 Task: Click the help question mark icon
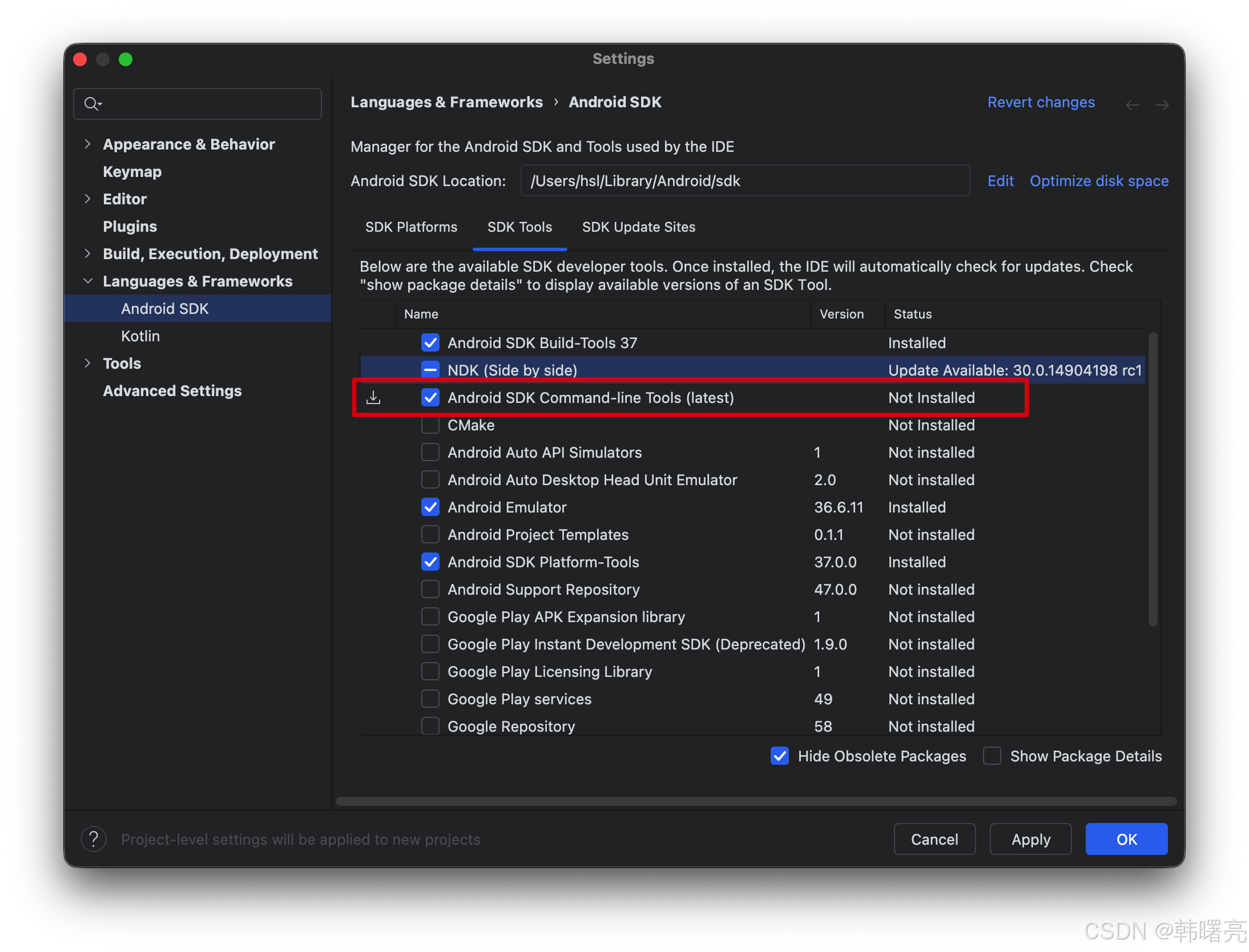tap(94, 839)
